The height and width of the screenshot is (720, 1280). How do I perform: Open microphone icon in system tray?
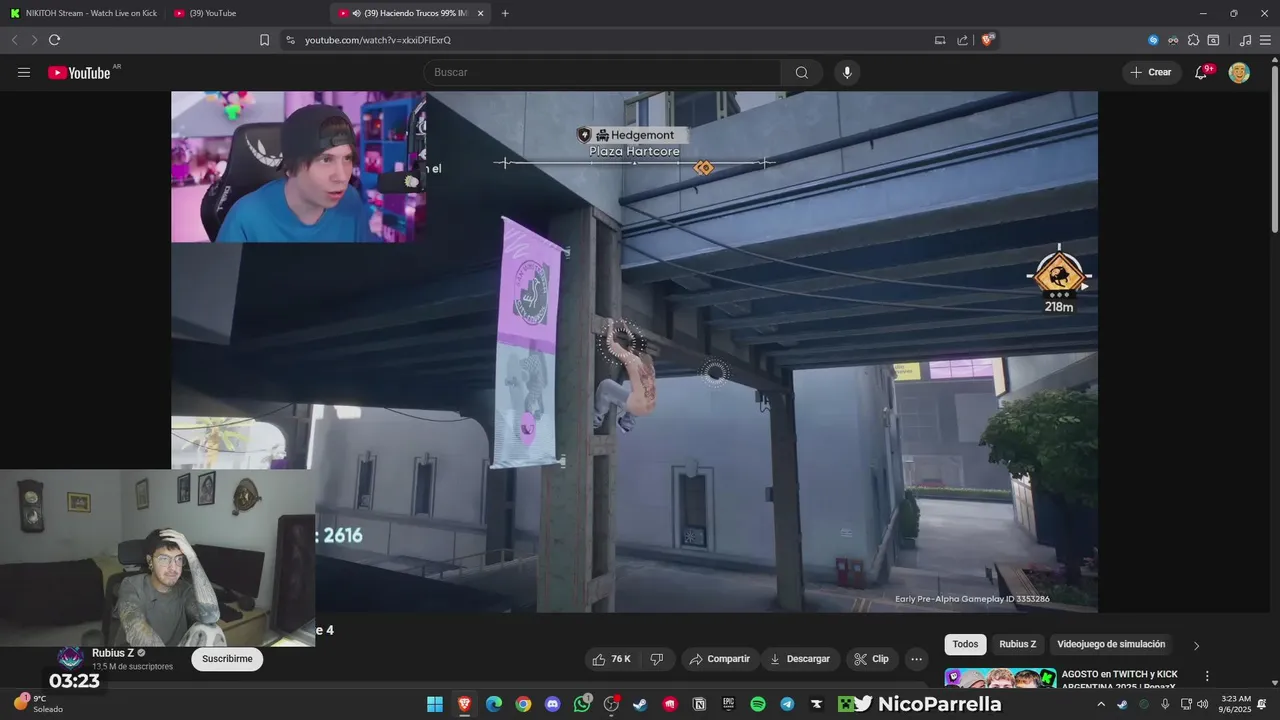point(1165,704)
